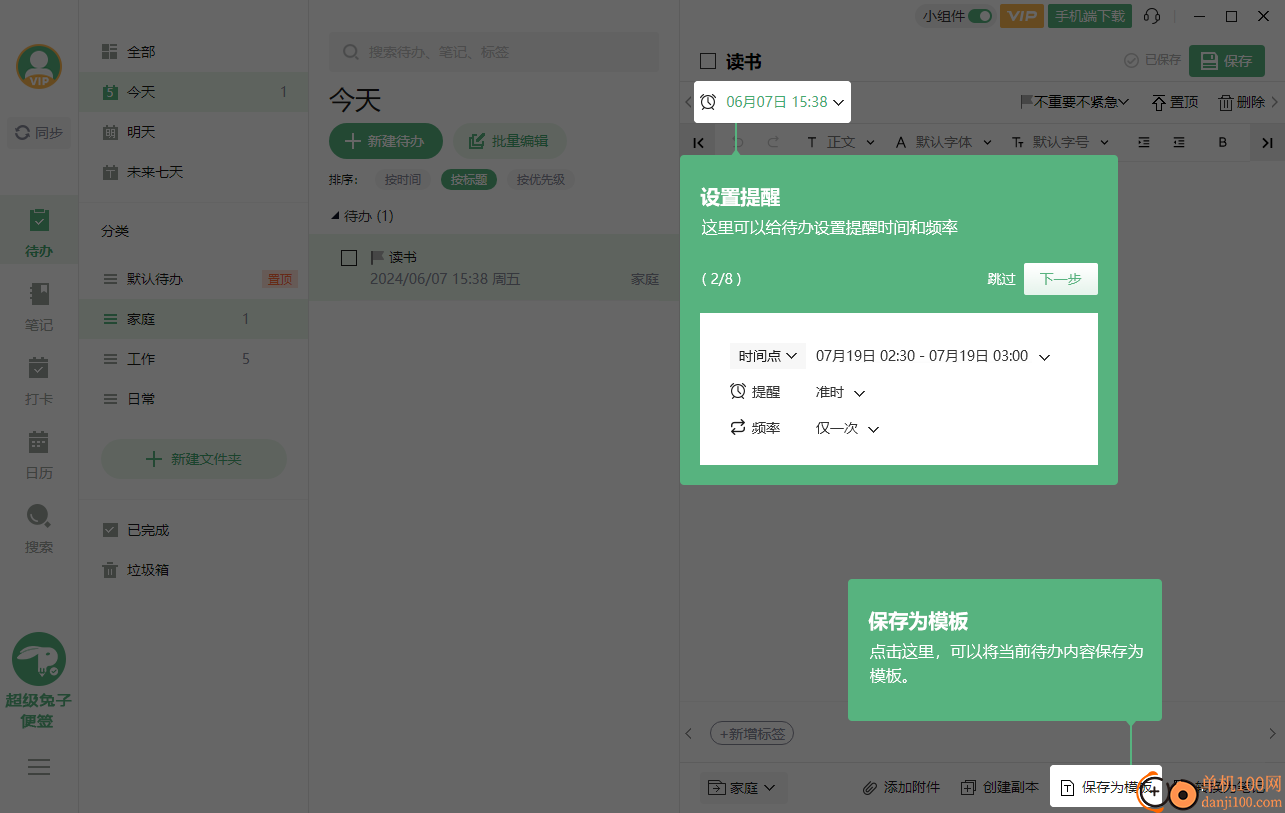Viewport: 1285px width, 813px height.
Task: Open the 家庭 category in sidebar
Action: [x=194, y=319]
